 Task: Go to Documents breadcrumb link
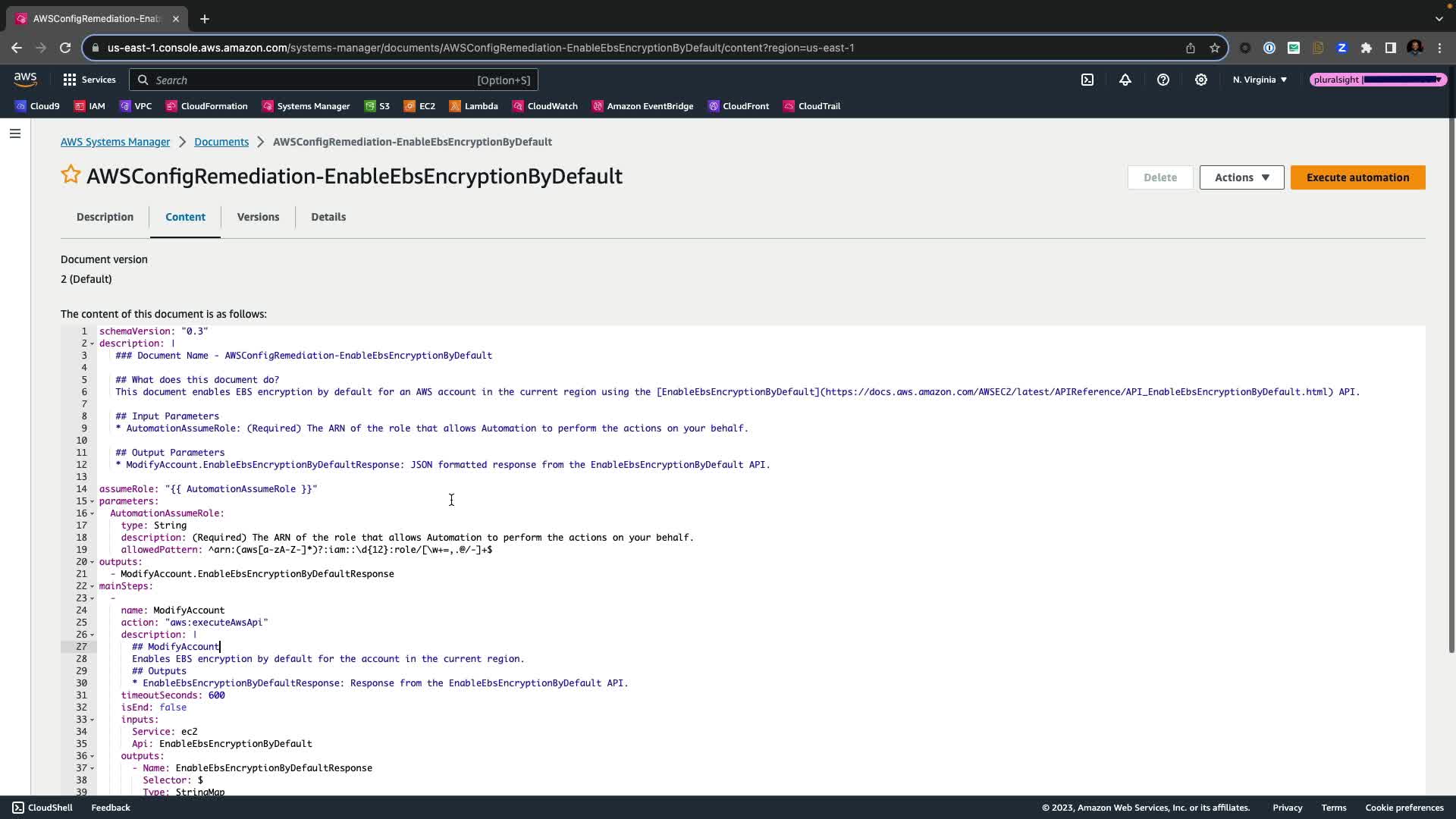pyautogui.click(x=221, y=142)
